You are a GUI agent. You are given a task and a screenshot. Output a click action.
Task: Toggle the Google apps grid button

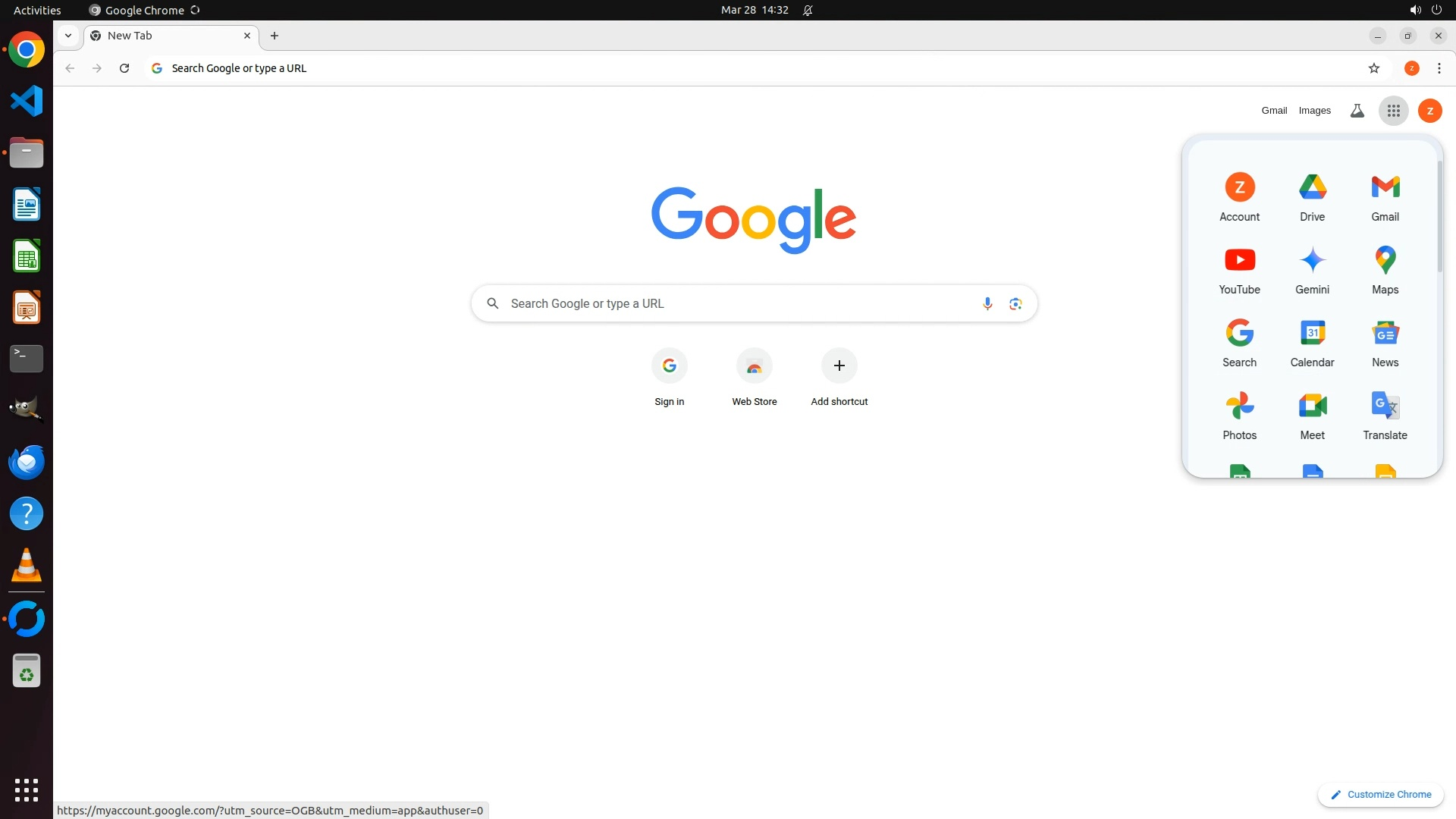click(x=1393, y=111)
